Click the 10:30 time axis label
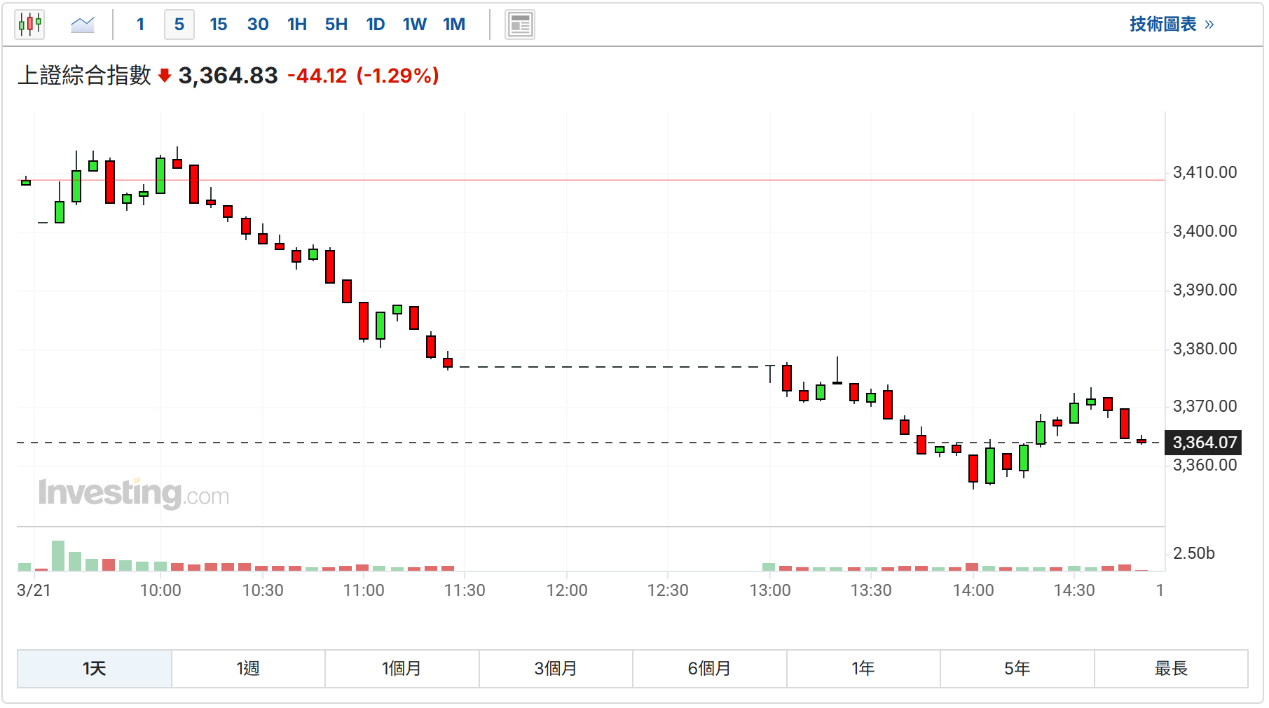This screenshot has width=1269, height=708. pos(262,590)
